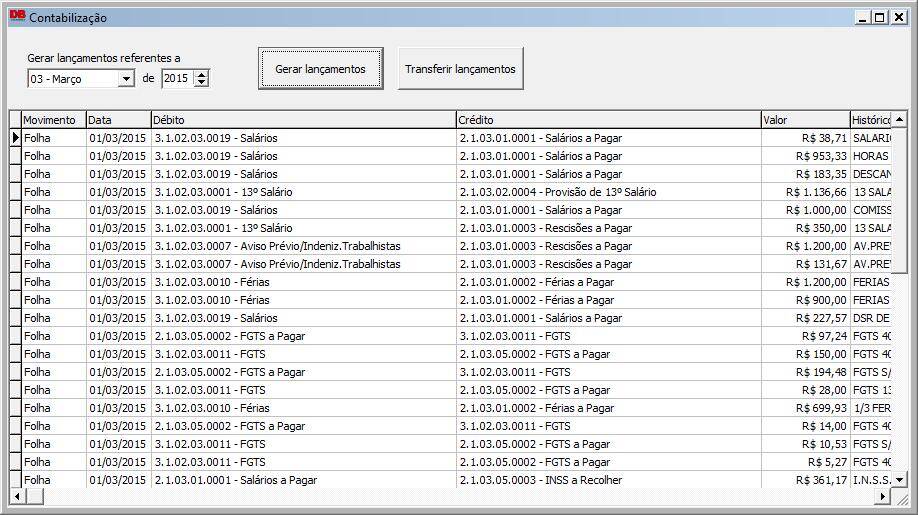
Task: Click the Valor column header
Action: [804, 120]
